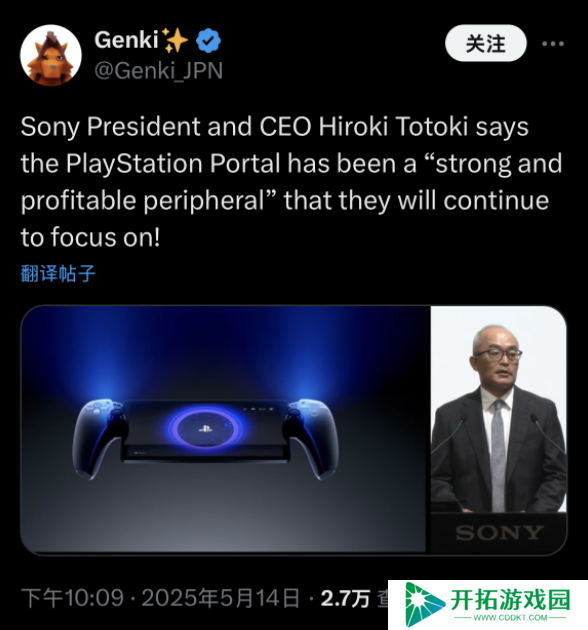Click the tweet body text about Portal

pyautogui.click(x=291, y=182)
